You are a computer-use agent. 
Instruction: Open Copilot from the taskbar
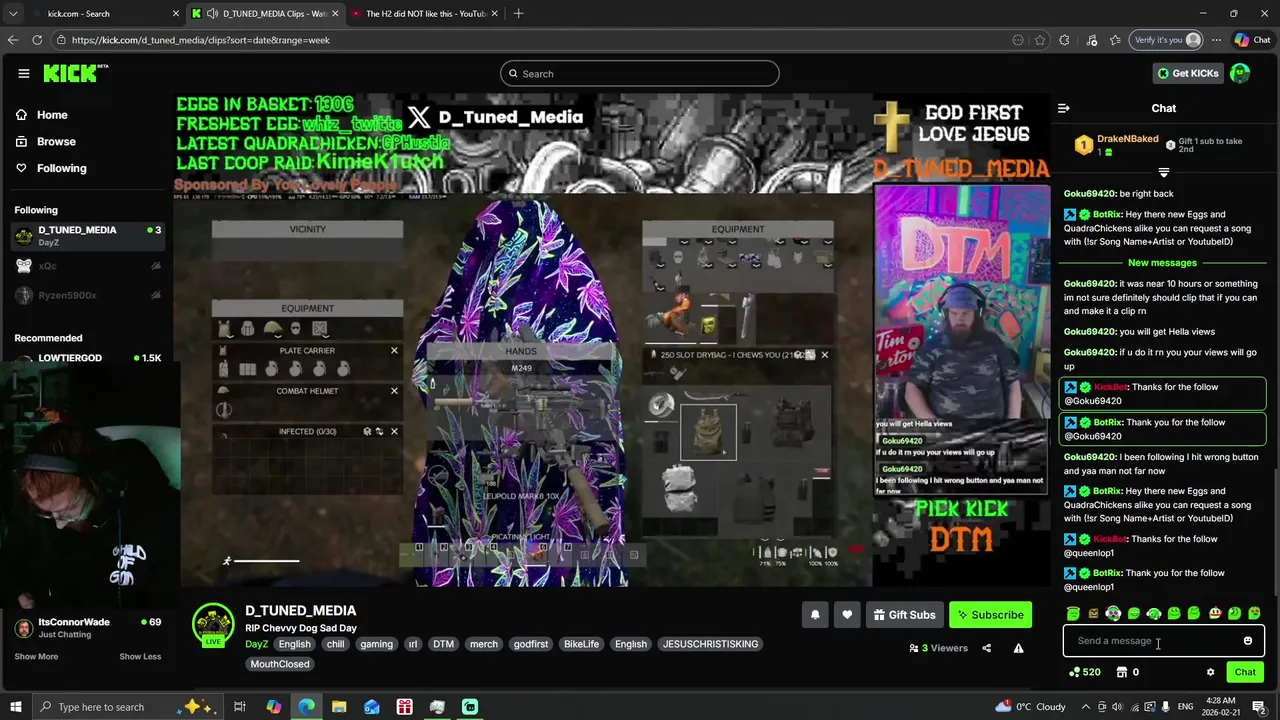[x=273, y=707]
